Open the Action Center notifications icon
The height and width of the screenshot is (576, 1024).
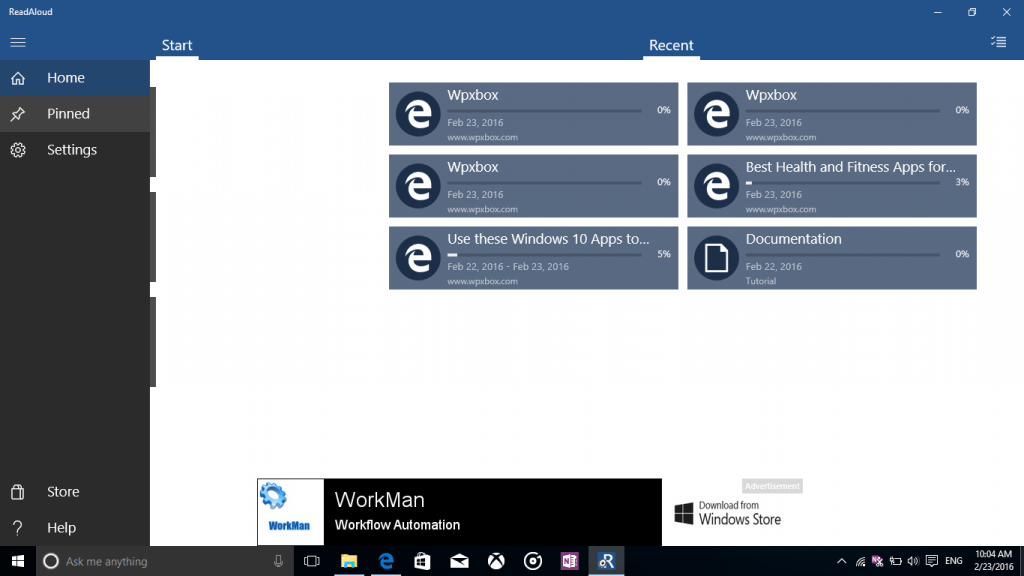[x=932, y=561]
